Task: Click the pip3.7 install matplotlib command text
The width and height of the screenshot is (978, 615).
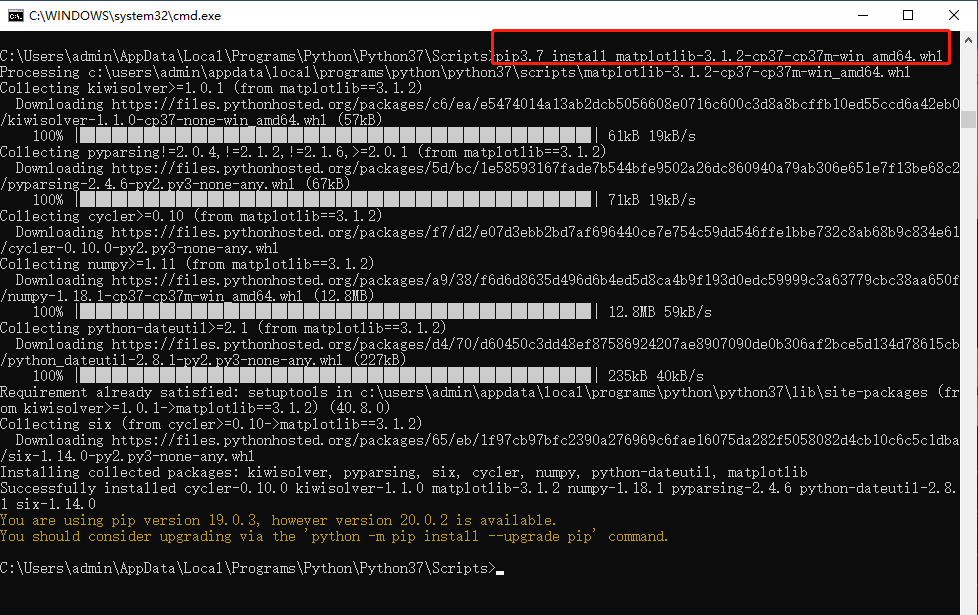Action: point(719,56)
